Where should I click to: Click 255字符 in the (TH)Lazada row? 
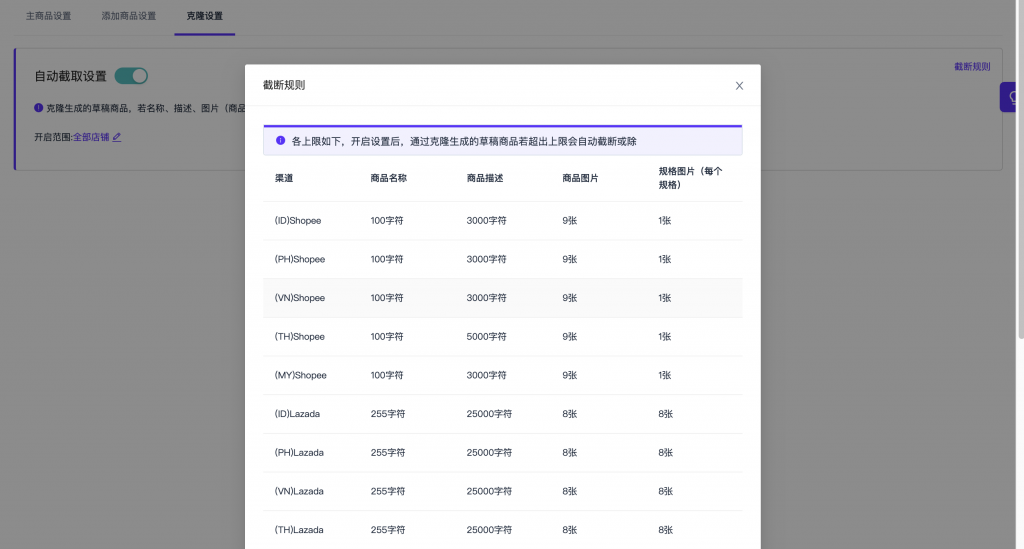point(388,530)
